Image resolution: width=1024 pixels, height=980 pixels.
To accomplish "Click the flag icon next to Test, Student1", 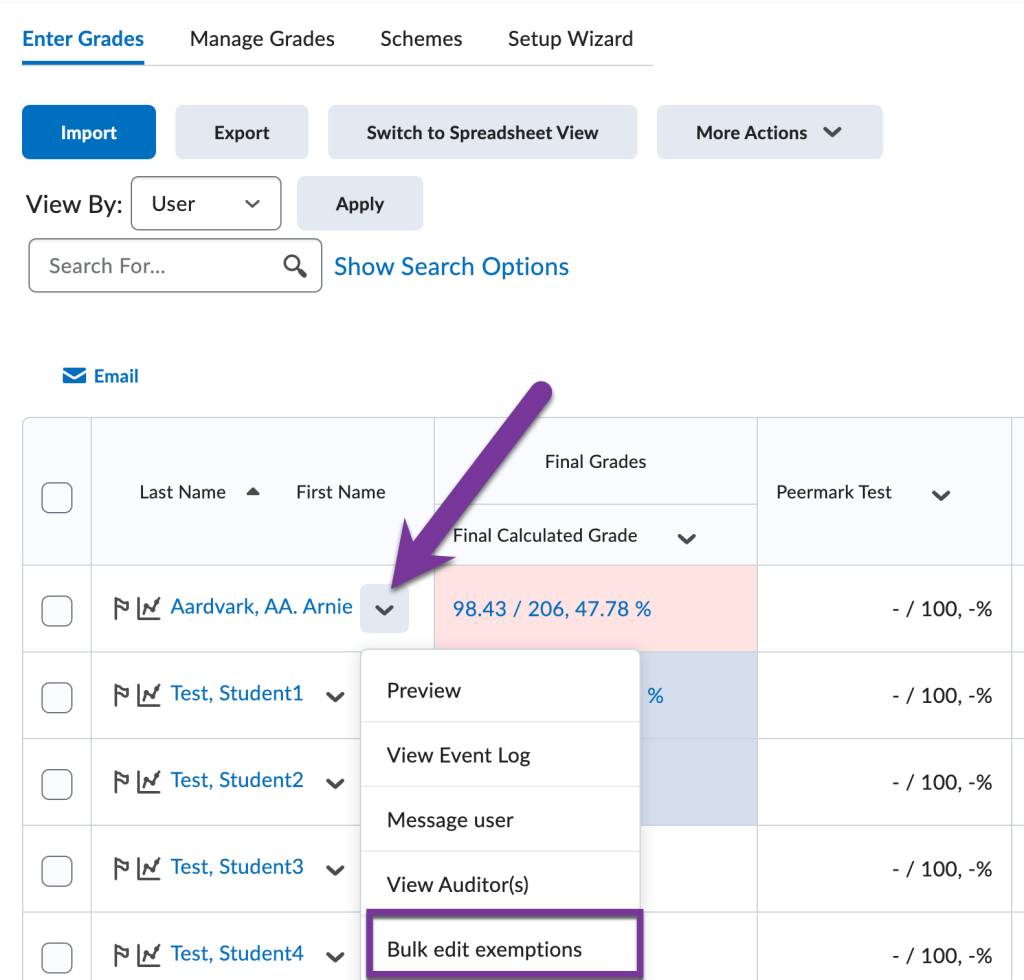I will pos(122,695).
